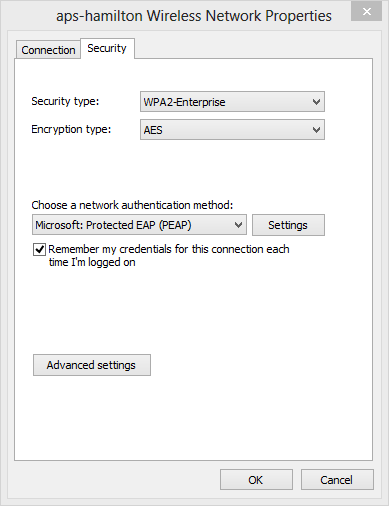
Task: Open Advanced settings
Action: 92,365
